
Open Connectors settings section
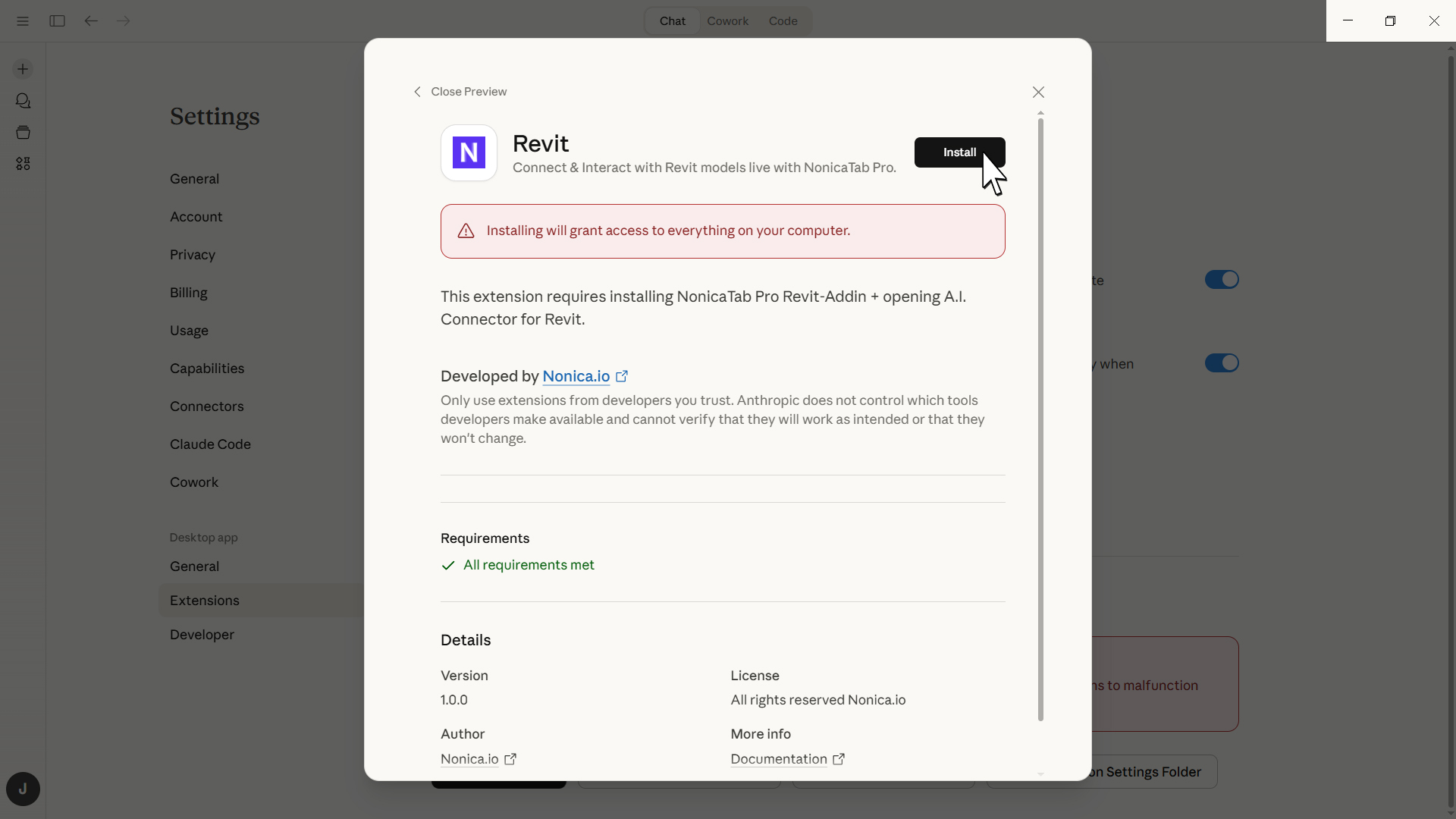pyautogui.click(x=206, y=406)
